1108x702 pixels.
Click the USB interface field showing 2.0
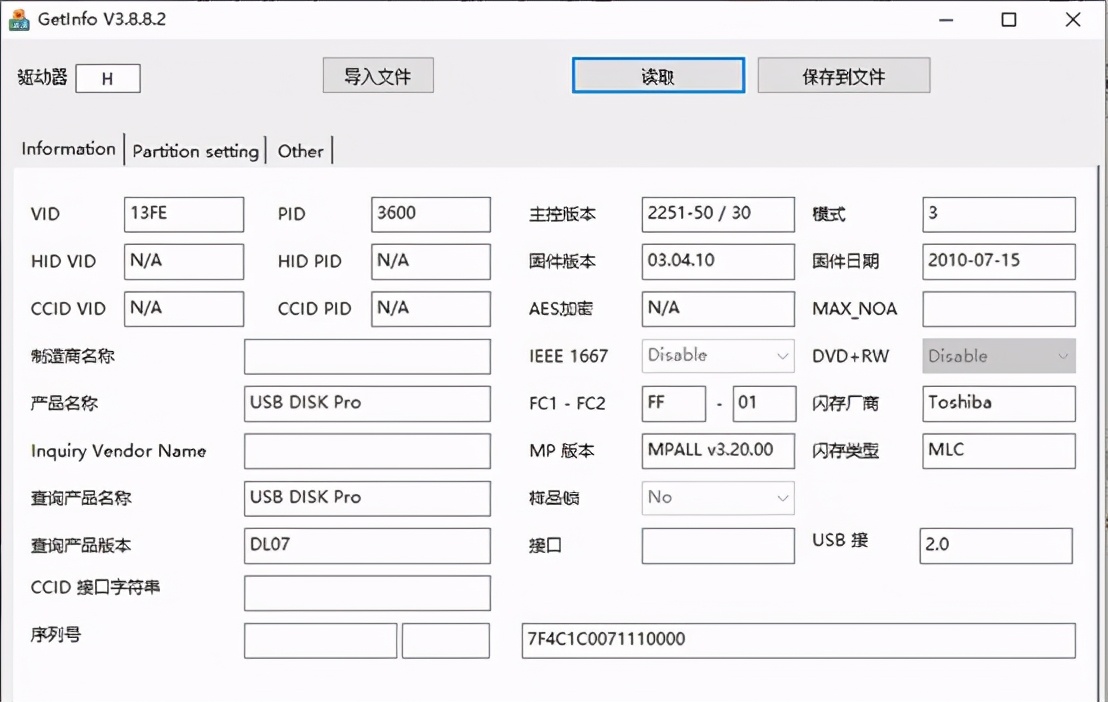point(995,546)
